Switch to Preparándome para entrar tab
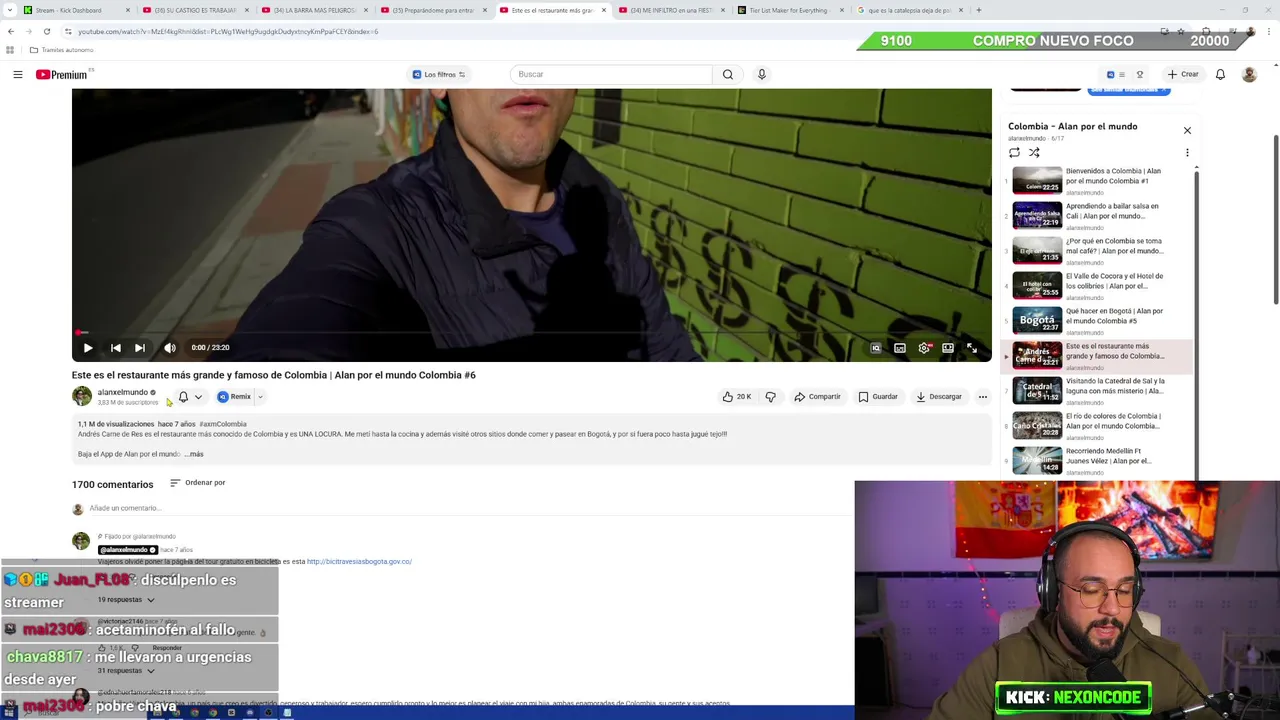 (433, 10)
